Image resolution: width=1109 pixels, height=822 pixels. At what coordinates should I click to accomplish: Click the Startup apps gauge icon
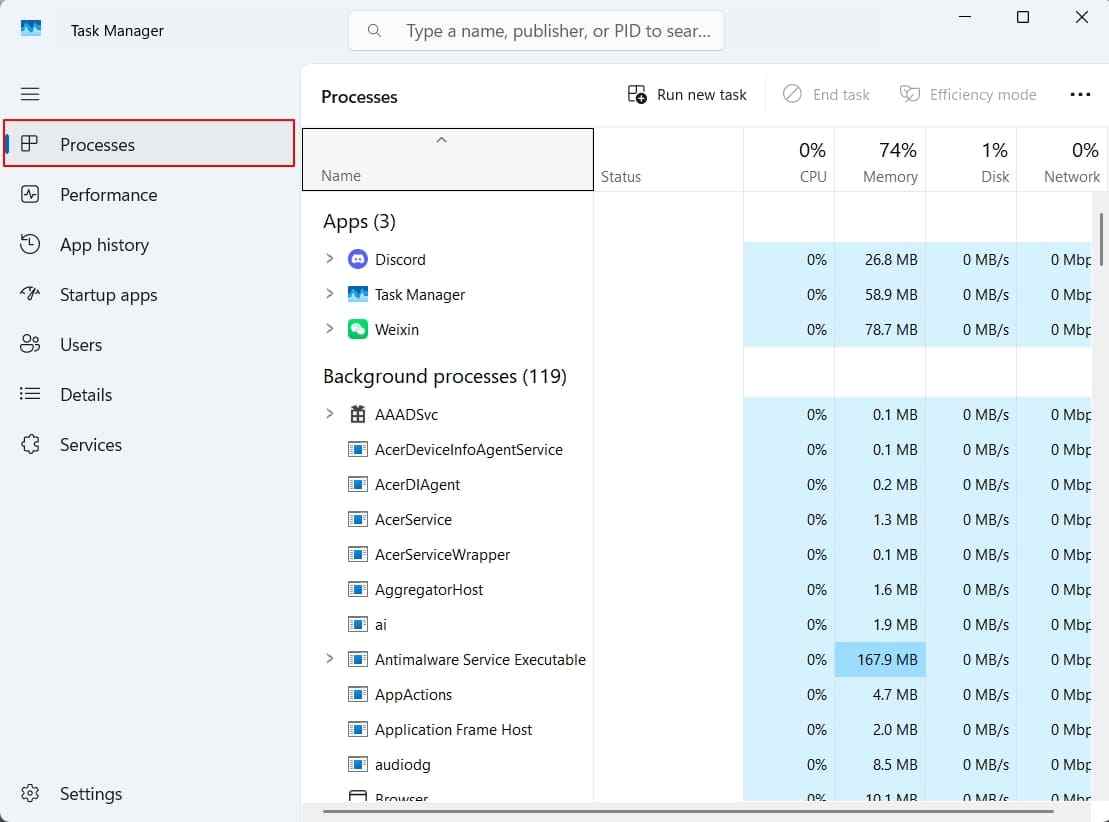[30, 294]
